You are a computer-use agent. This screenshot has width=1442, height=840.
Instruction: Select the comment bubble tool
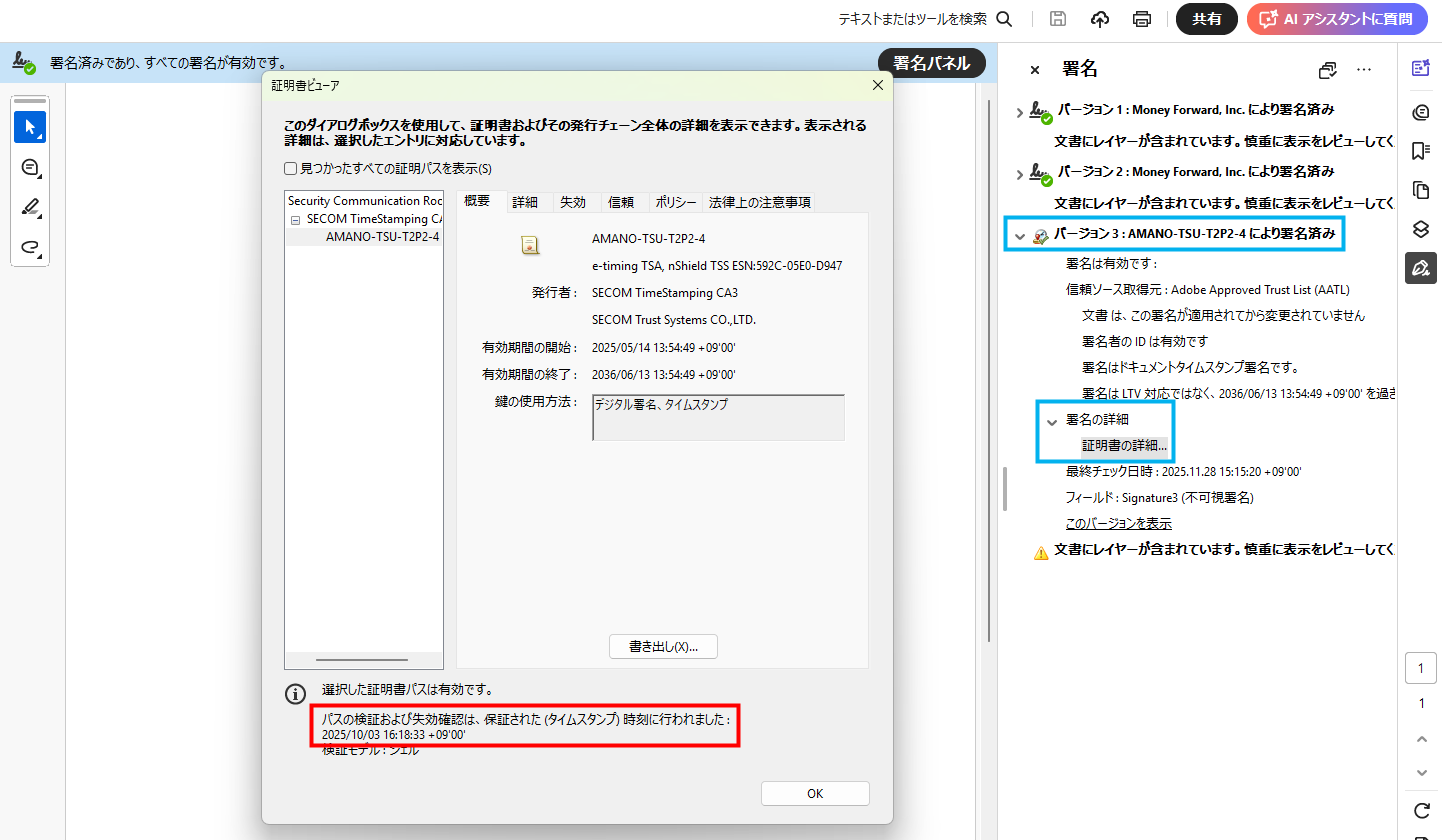pos(30,167)
